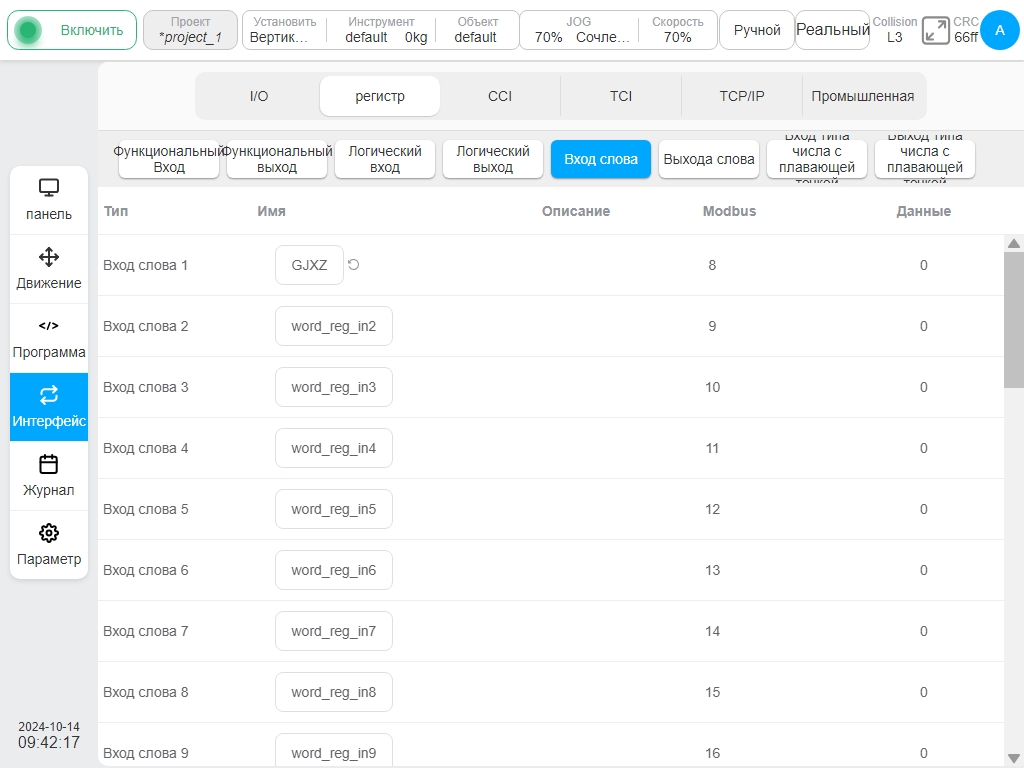Click the Включить enable button
The image size is (1024, 768).
72,30
